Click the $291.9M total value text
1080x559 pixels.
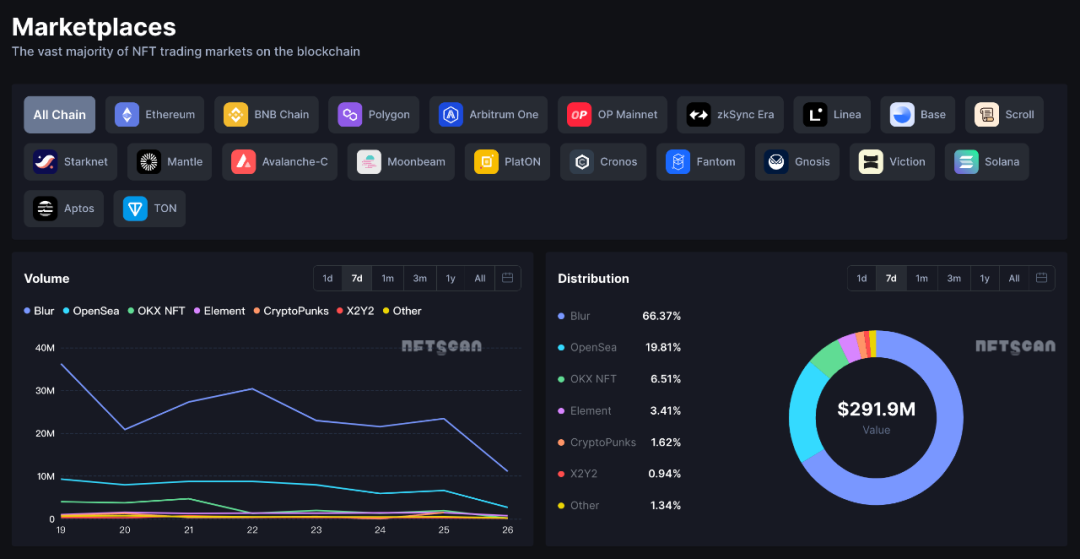click(876, 409)
